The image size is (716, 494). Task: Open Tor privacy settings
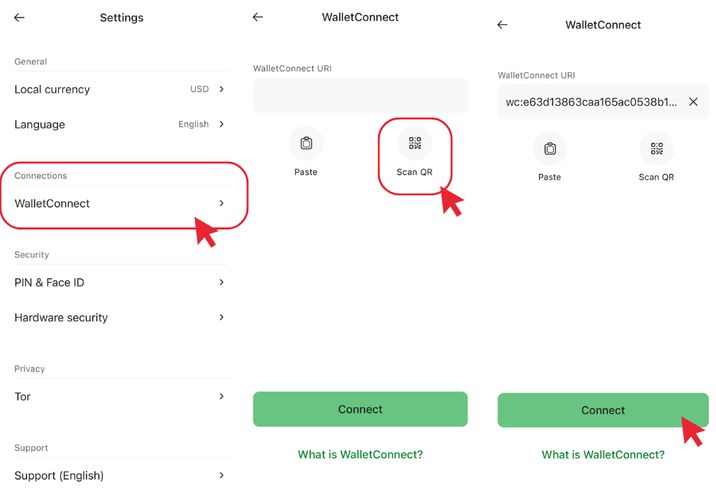(120, 397)
